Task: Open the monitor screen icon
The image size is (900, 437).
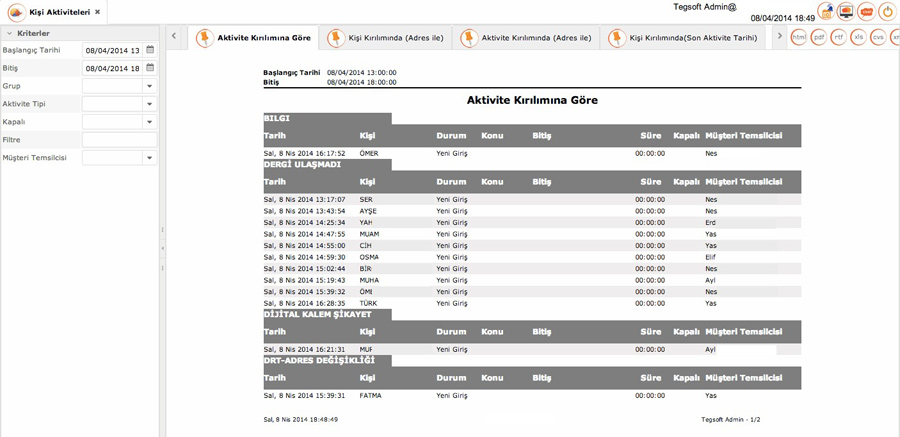Action: click(845, 11)
